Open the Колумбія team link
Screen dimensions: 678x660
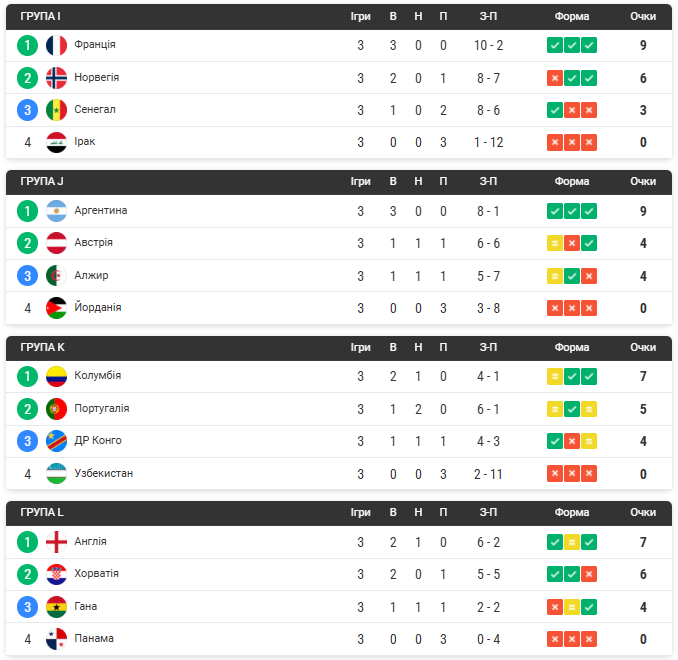(x=98, y=375)
